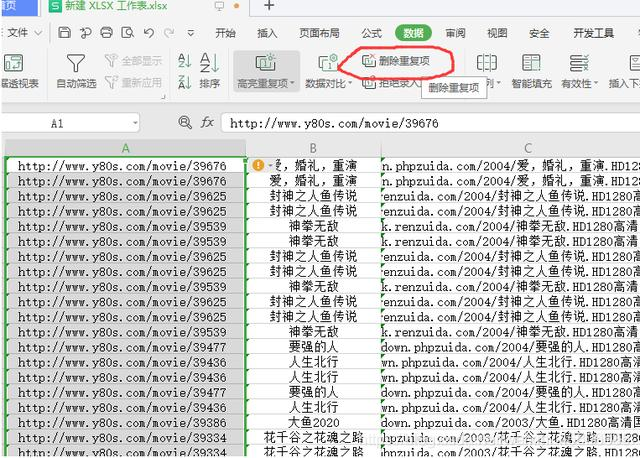Viewport: 640px width, 458px height.
Task: Switch to the 页面布局 ribbon tab
Action: click(319, 33)
